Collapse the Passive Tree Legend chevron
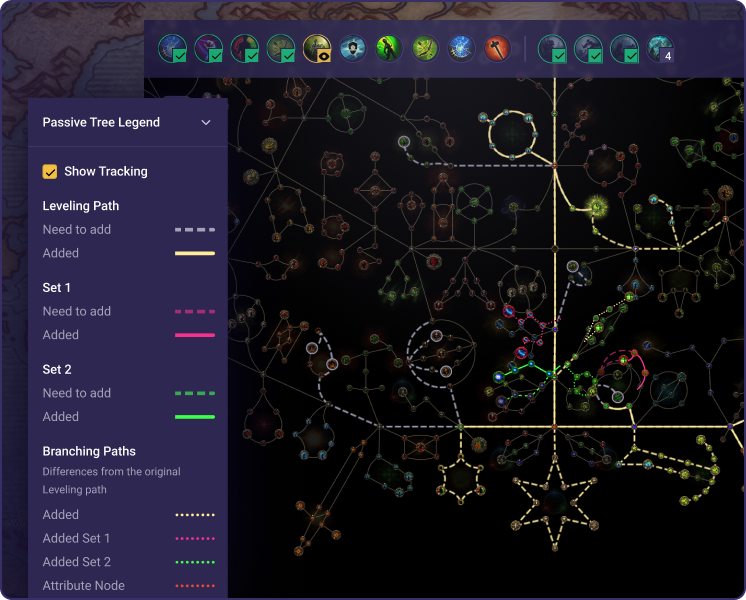Viewport: 746px width, 600px height. tap(206, 123)
